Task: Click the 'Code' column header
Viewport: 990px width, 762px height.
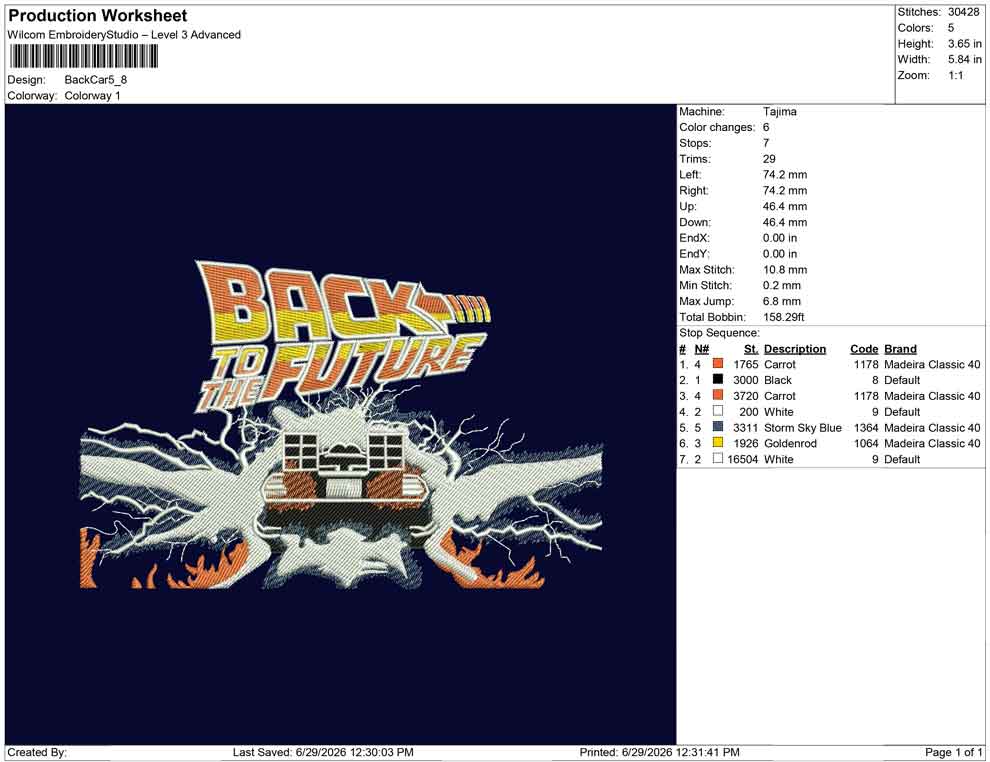Action: [x=864, y=348]
